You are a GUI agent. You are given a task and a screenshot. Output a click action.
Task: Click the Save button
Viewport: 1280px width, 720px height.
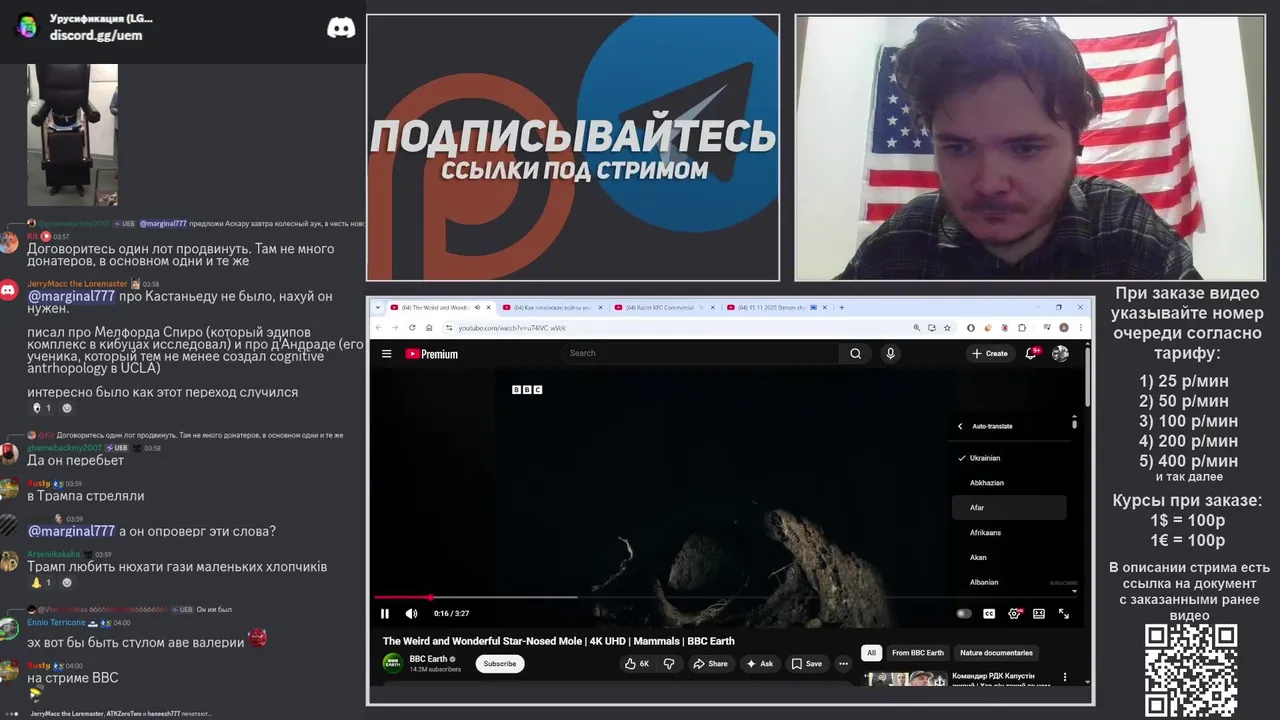click(x=806, y=663)
